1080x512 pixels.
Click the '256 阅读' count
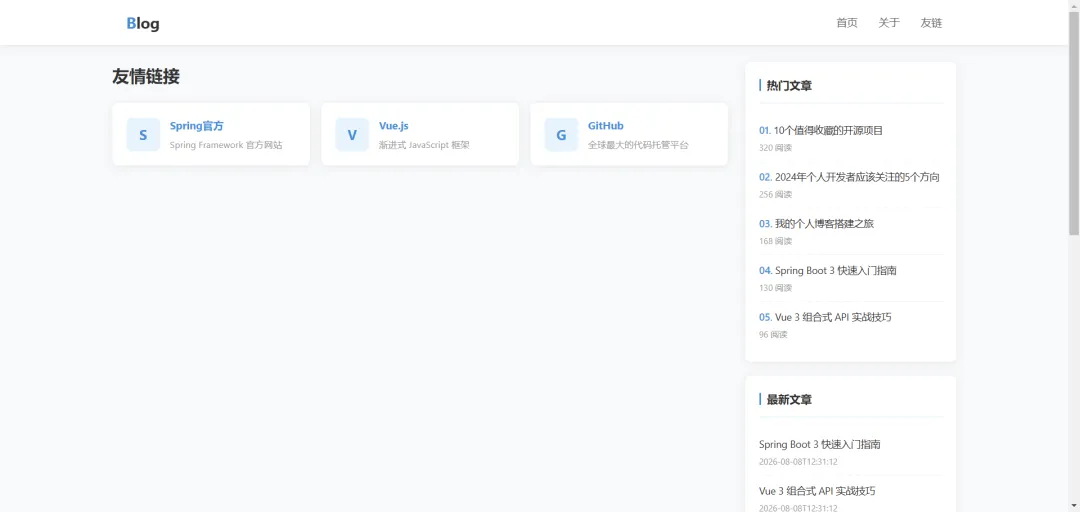[x=776, y=194]
